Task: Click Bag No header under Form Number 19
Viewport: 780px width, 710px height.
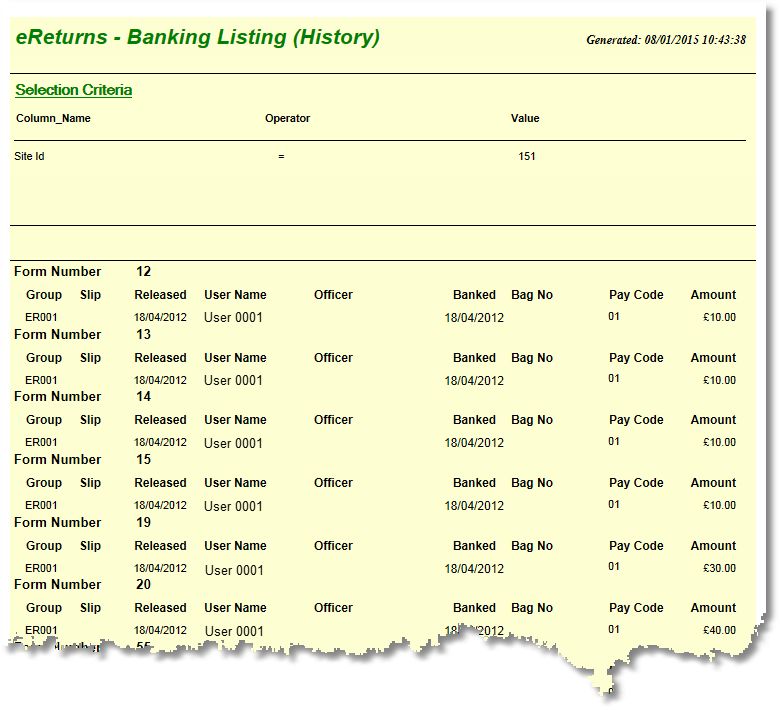Action: click(x=532, y=546)
